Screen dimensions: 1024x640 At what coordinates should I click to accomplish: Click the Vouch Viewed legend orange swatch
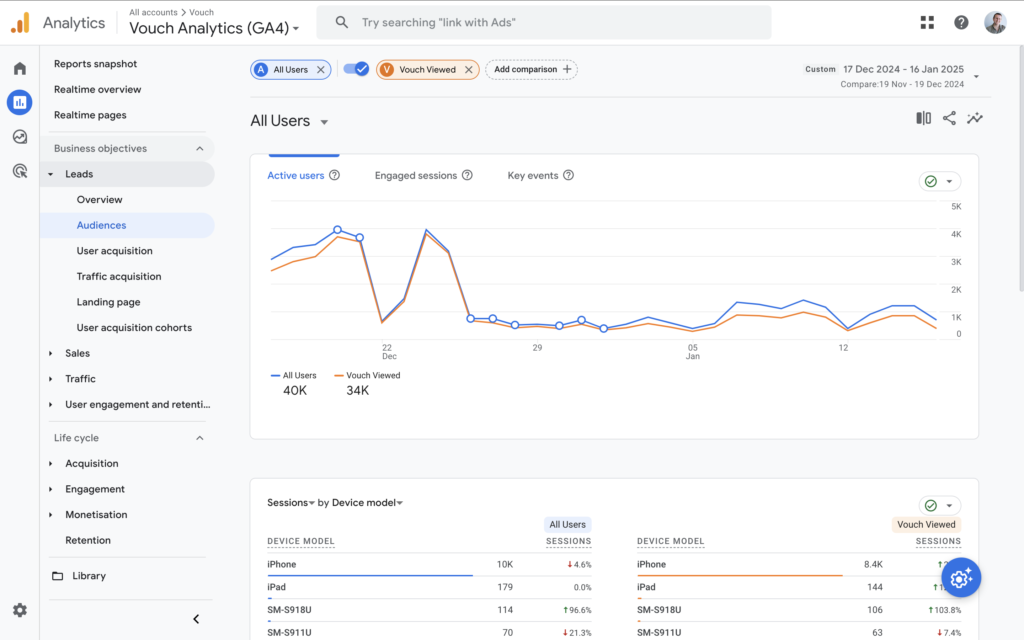point(339,376)
